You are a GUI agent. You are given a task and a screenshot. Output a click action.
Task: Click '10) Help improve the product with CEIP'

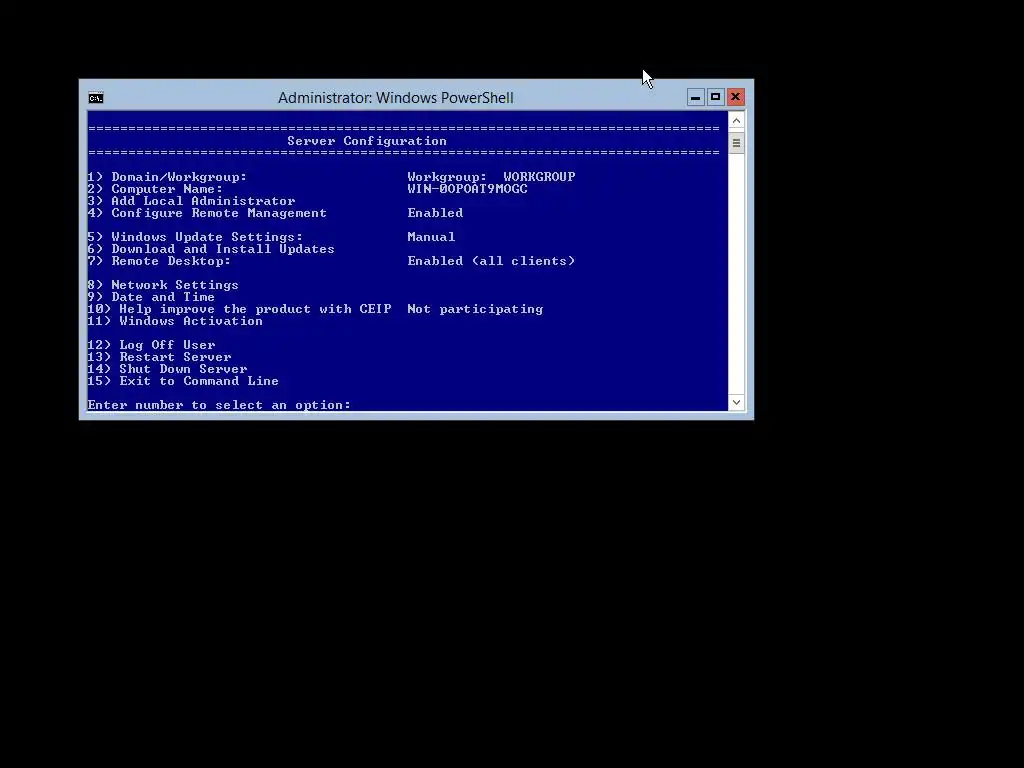(240, 309)
